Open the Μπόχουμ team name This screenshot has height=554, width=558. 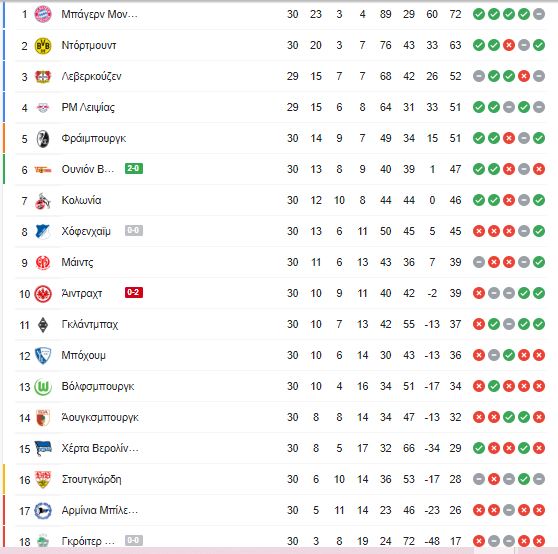tap(84, 355)
